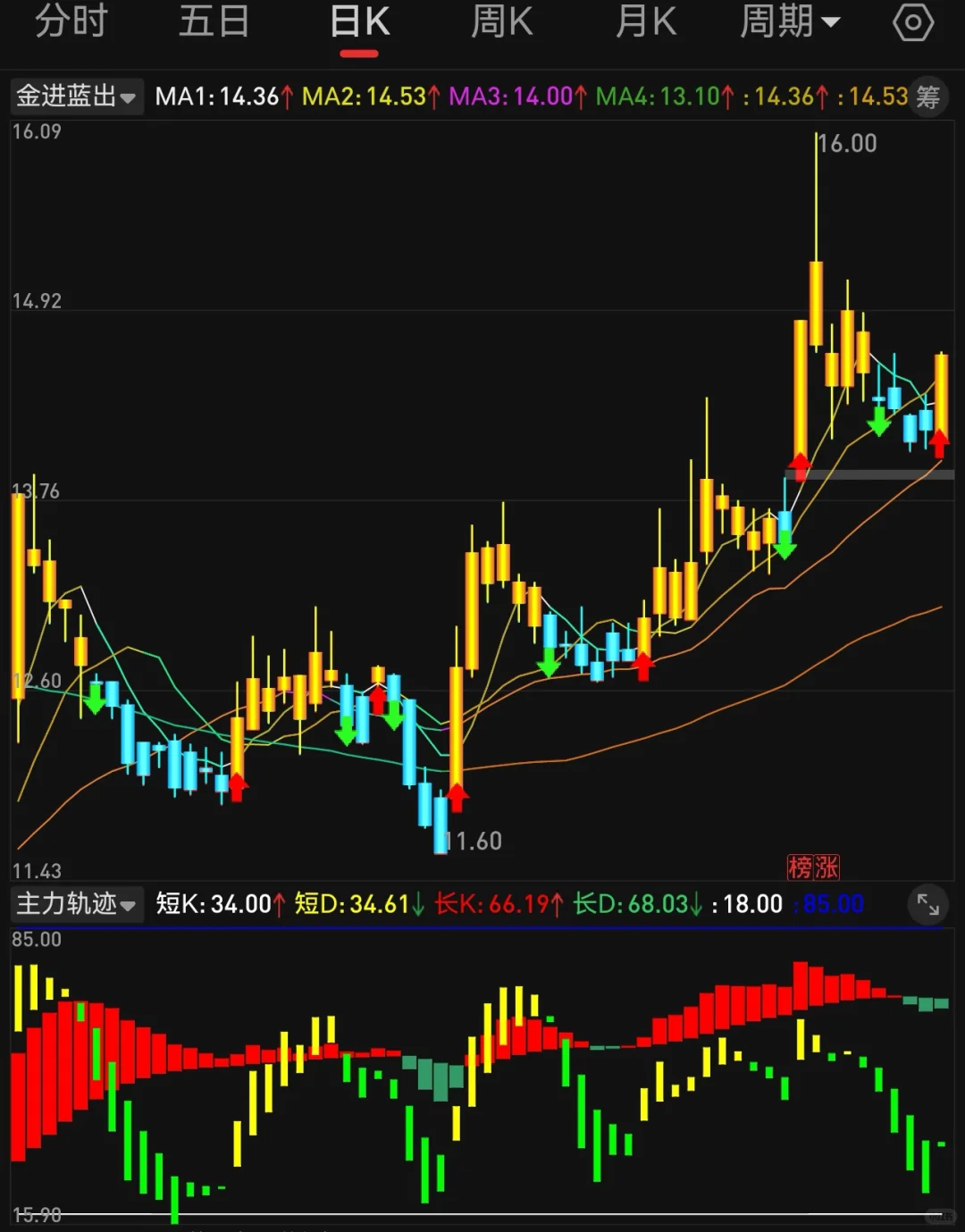Click the MA1:14.36 value

[x=224, y=96]
